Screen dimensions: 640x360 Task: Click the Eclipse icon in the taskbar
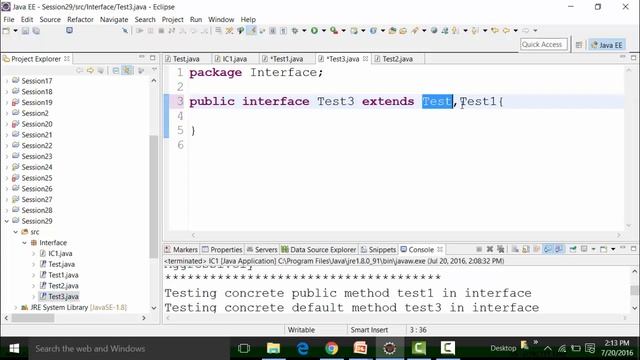[389, 348]
